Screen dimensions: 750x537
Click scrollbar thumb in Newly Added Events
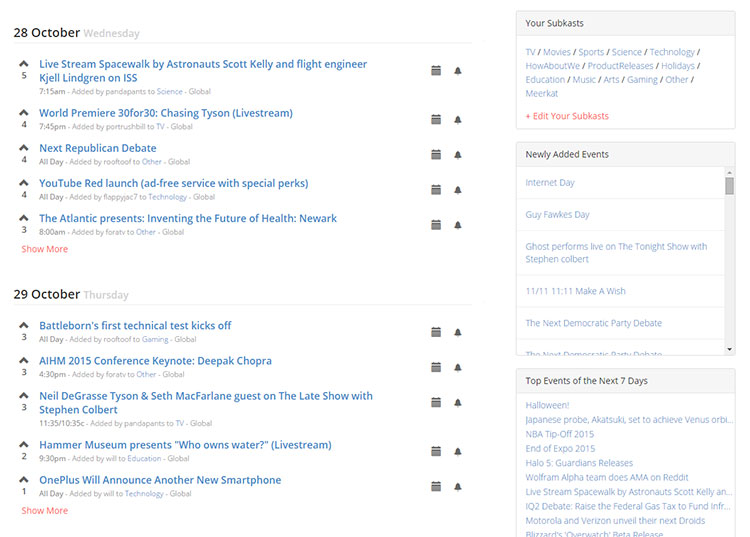tap(729, 186)
